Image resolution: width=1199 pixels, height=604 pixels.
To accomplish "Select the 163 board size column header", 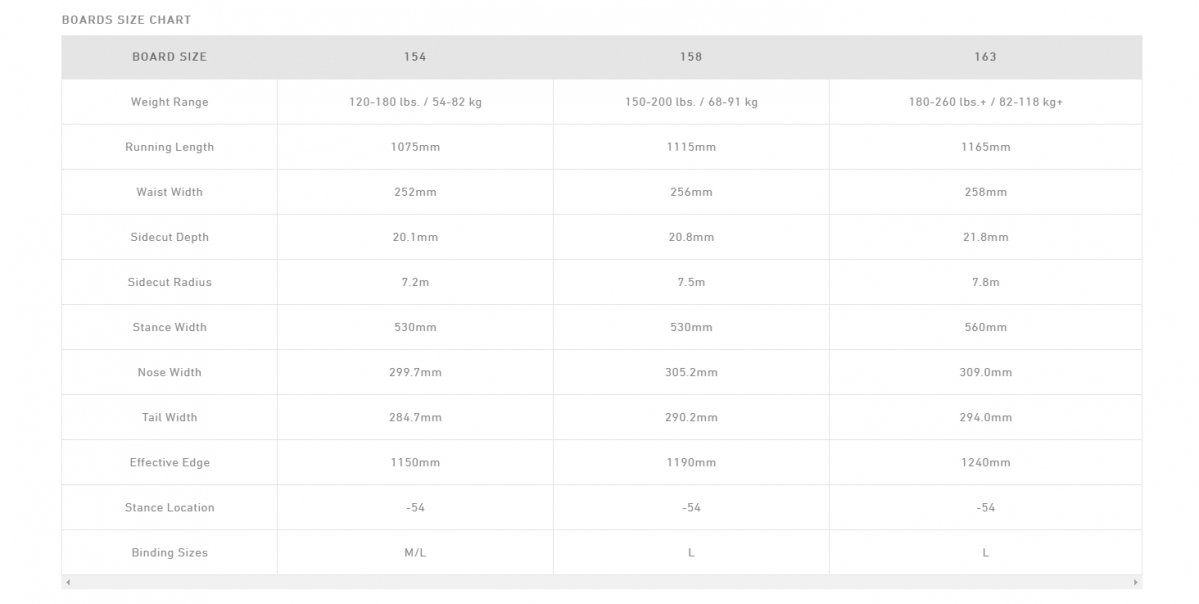I will coord(985,57).
